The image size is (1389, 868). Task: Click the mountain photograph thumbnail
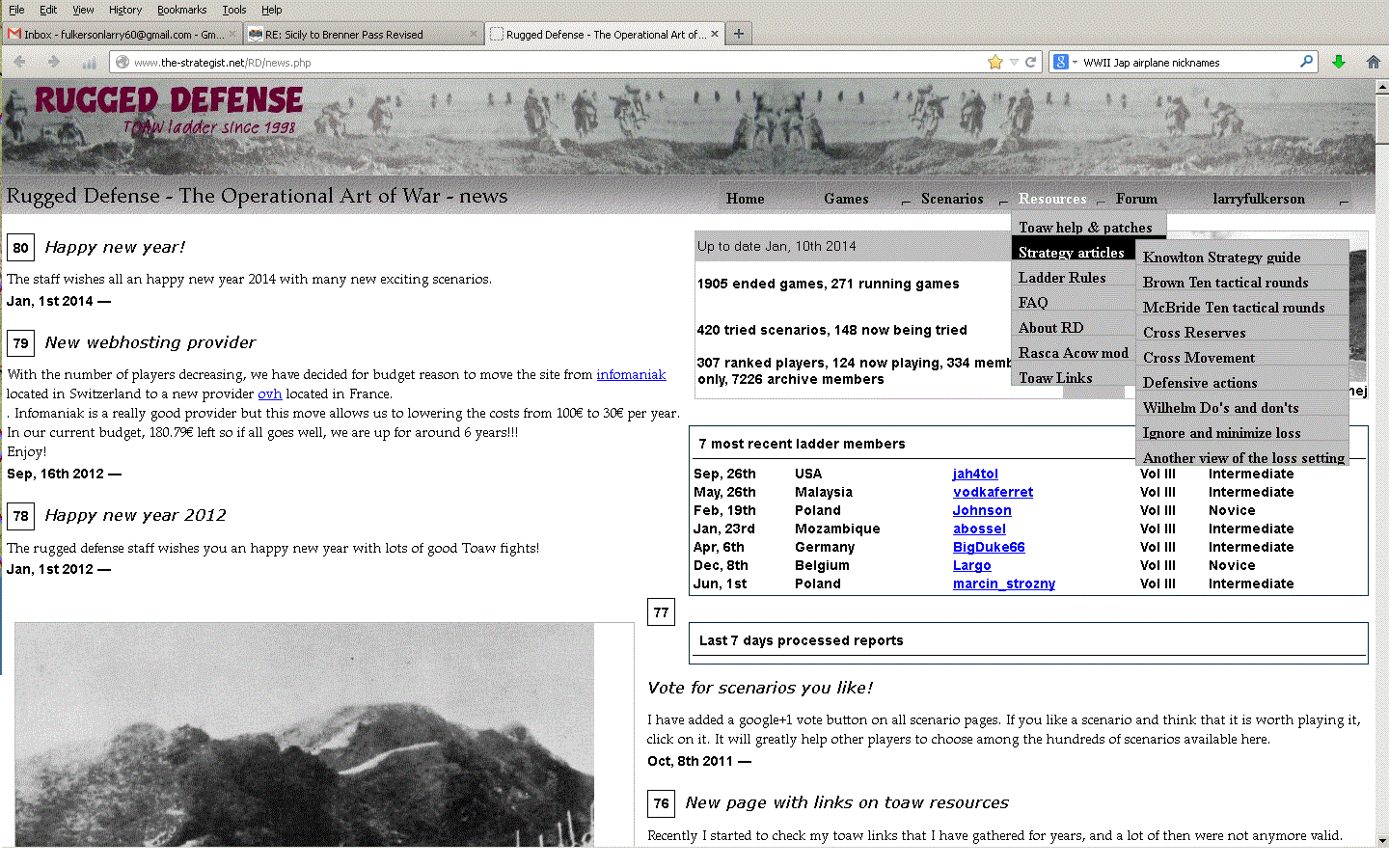pyautogui.click(x=305, y=735)
